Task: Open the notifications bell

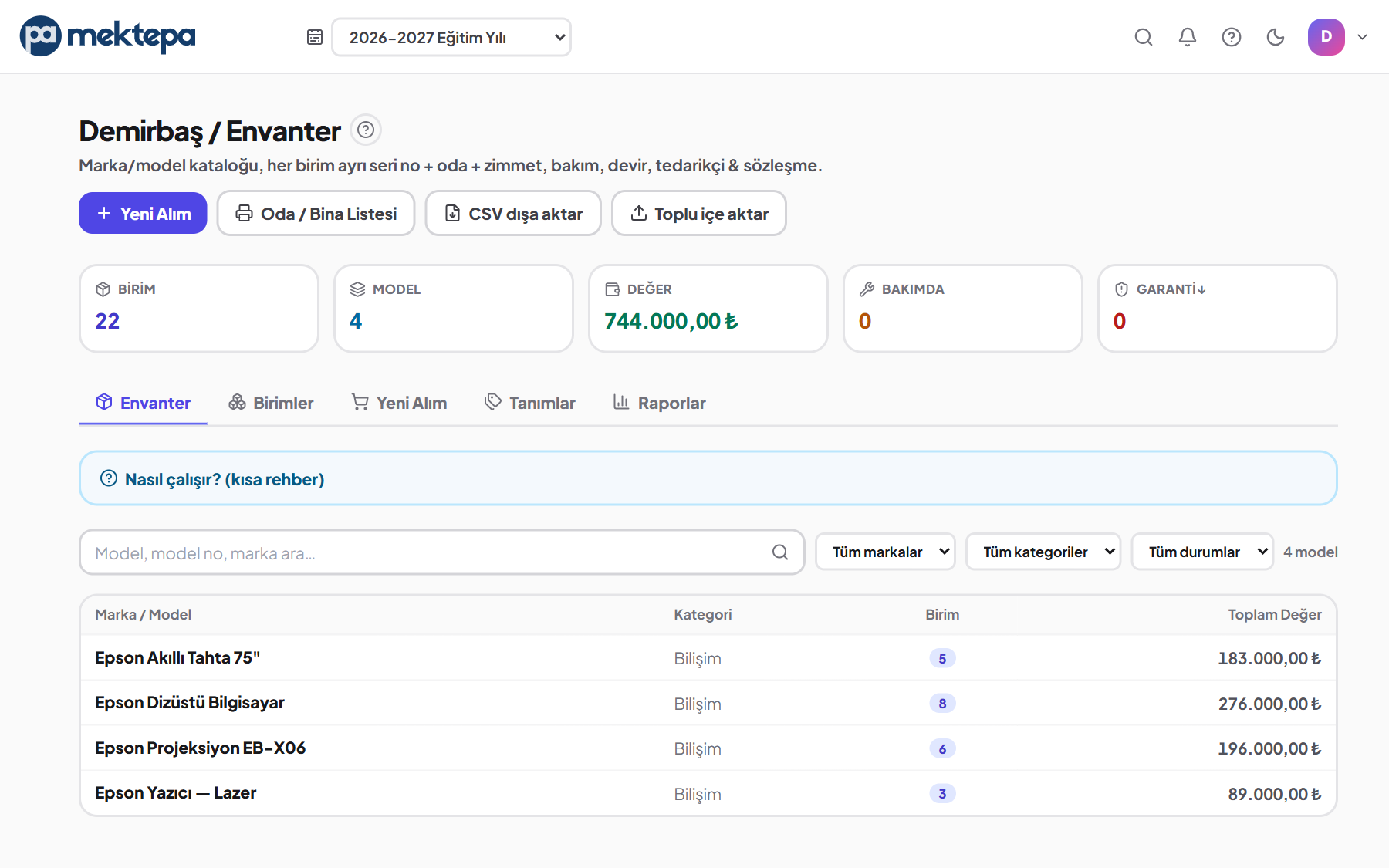Action: [x=1188, y=37]
